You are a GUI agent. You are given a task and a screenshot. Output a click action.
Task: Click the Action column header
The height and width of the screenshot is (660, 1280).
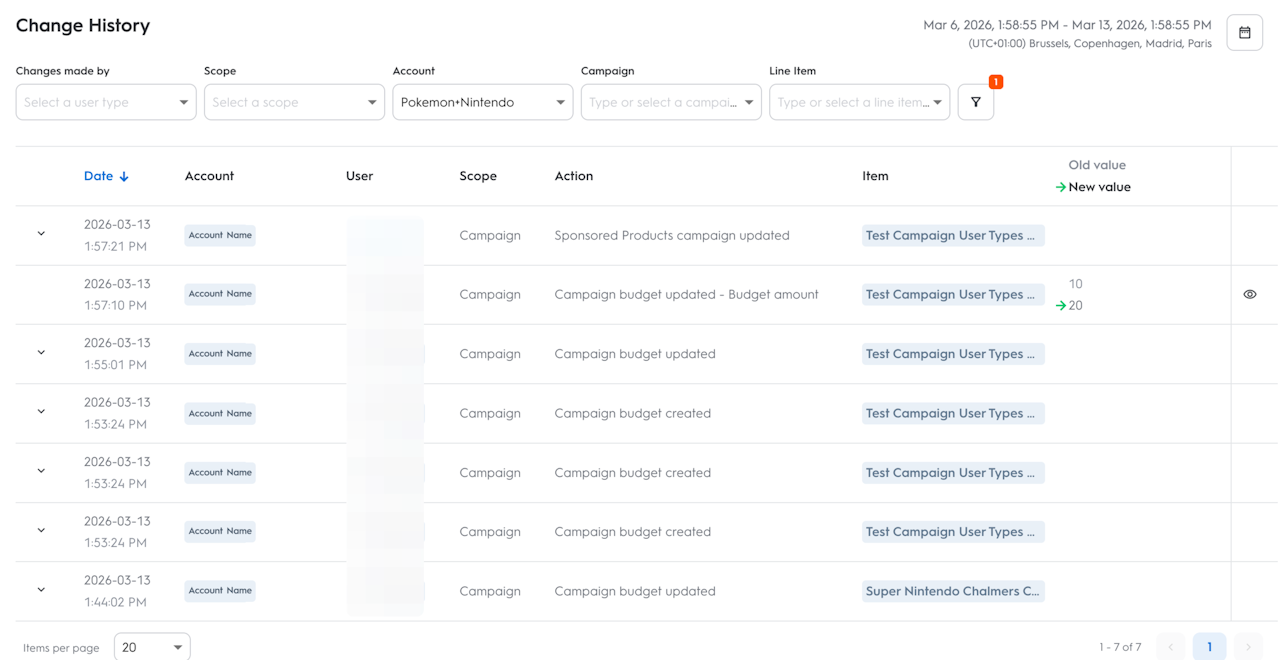tap(573, 176)
